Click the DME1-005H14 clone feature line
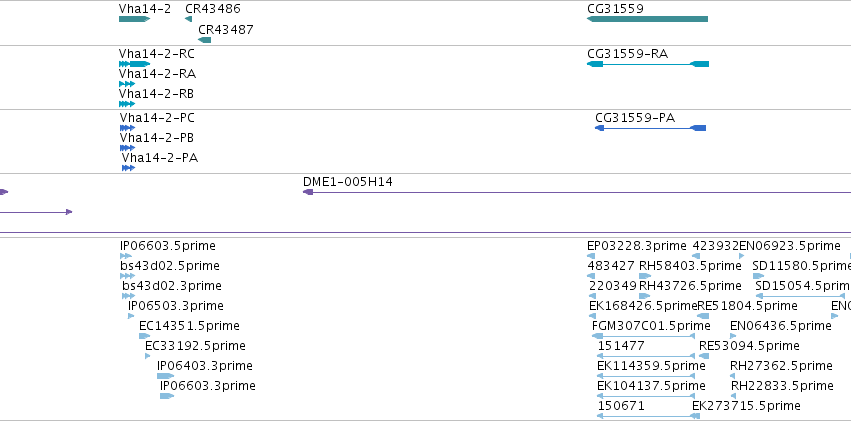The image size is (851, 421). [x=577, y=192]
